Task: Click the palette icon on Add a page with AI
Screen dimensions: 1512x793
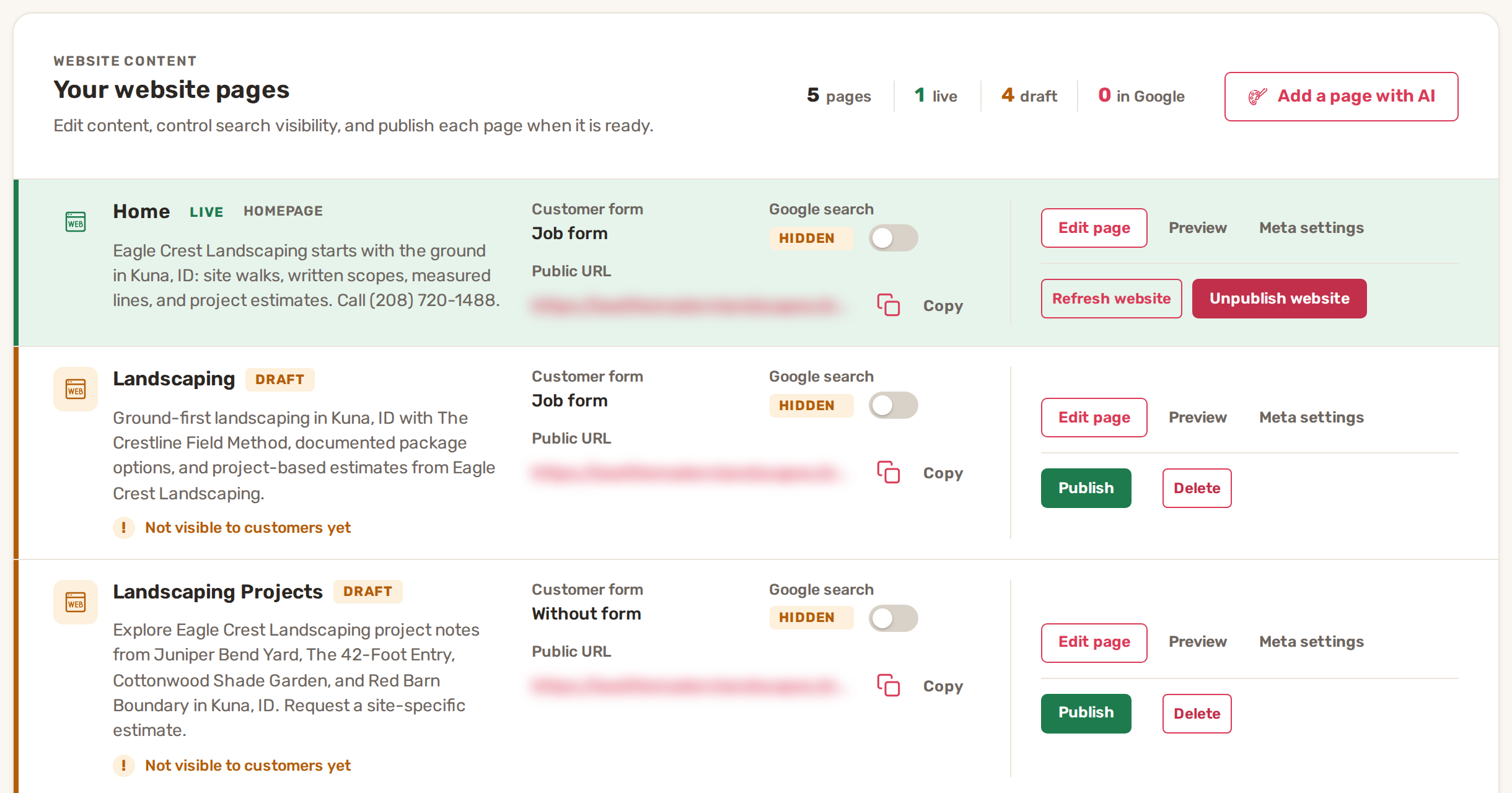Action: point(1257,96)
